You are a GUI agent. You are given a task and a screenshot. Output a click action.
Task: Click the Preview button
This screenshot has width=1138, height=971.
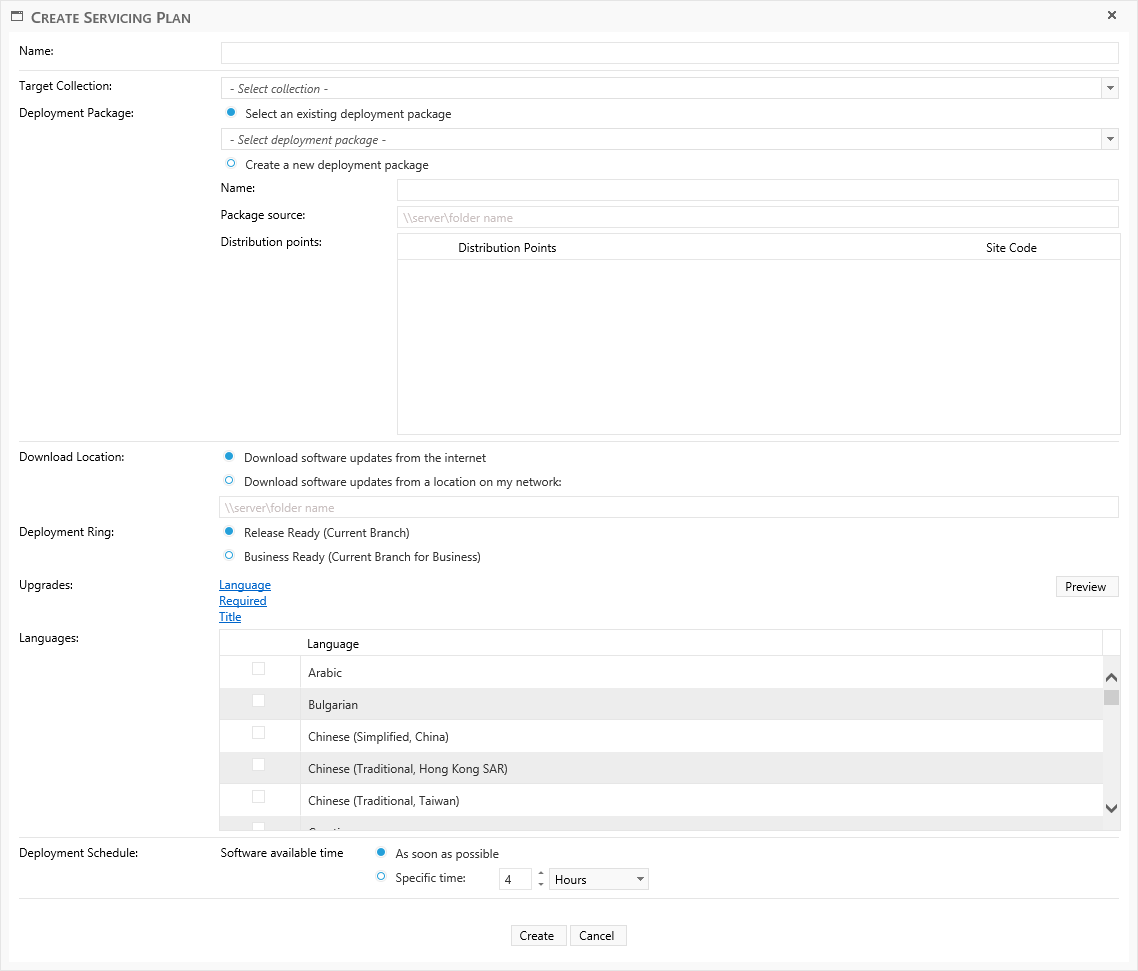click(x=1086, y=587)
